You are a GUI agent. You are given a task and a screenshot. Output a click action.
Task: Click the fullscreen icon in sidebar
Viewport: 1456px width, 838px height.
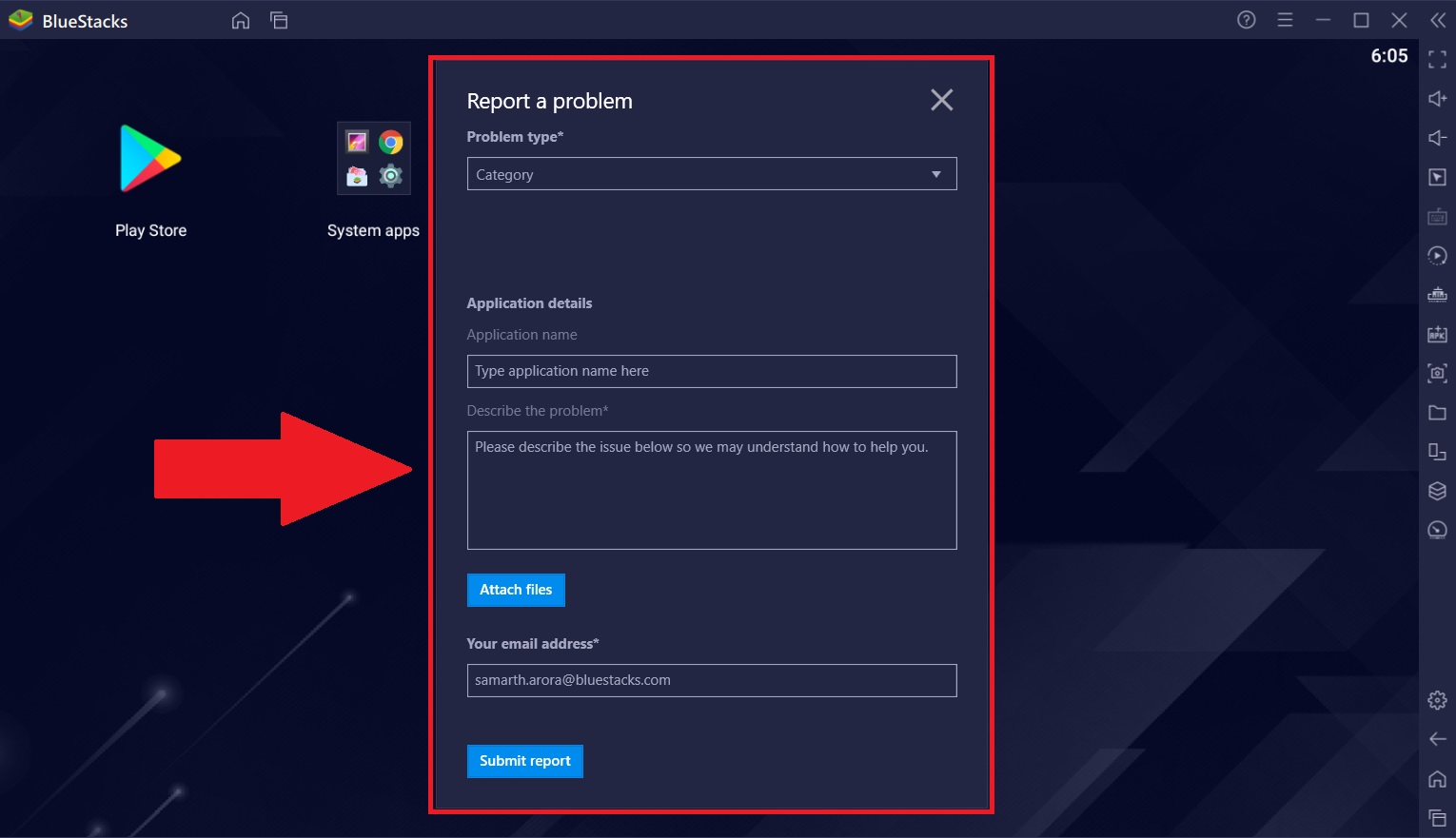(x=1437, y=60)
